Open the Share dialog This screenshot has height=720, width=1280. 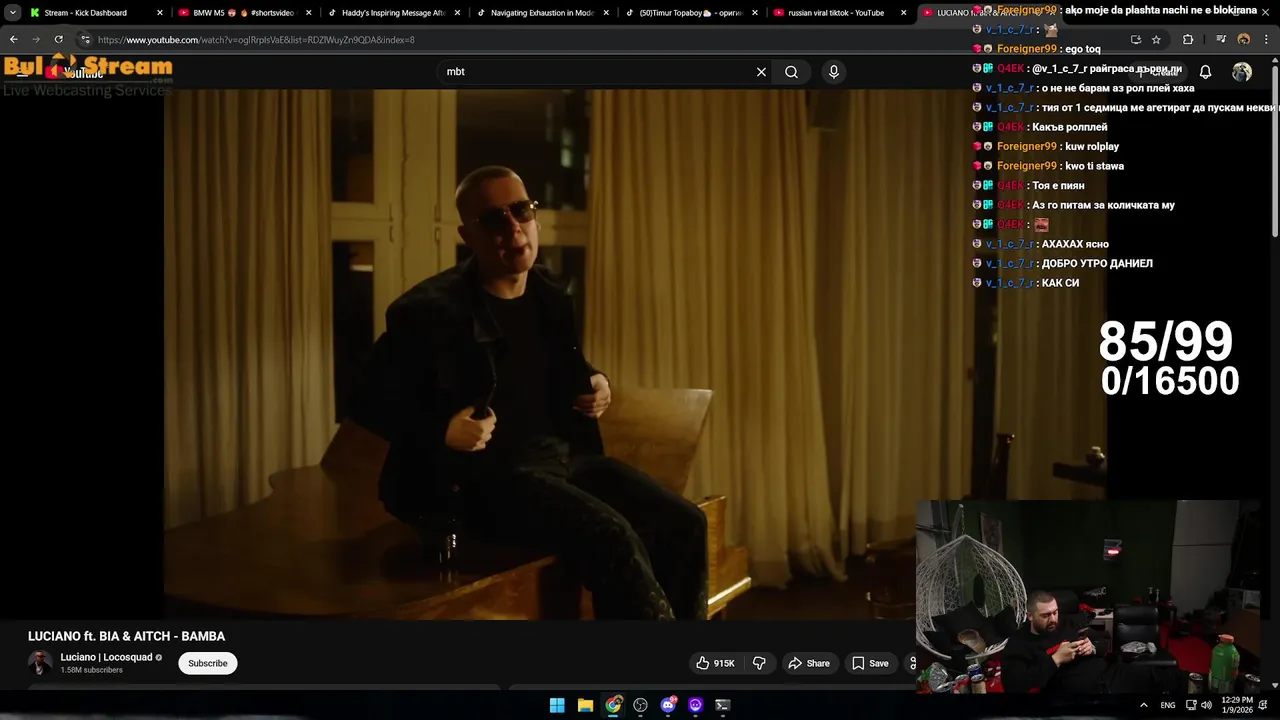coord(809,663)
